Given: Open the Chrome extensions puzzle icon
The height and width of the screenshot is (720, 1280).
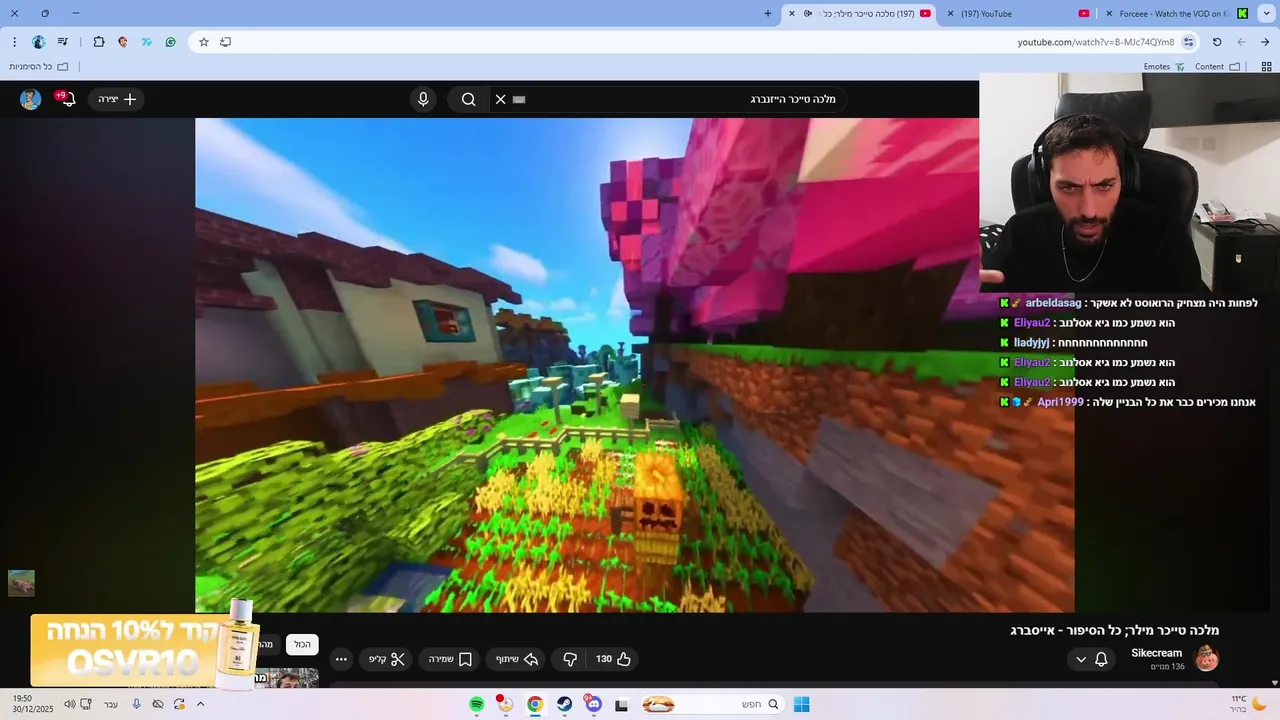Looking at the screenshot, I should click(98, 42).
